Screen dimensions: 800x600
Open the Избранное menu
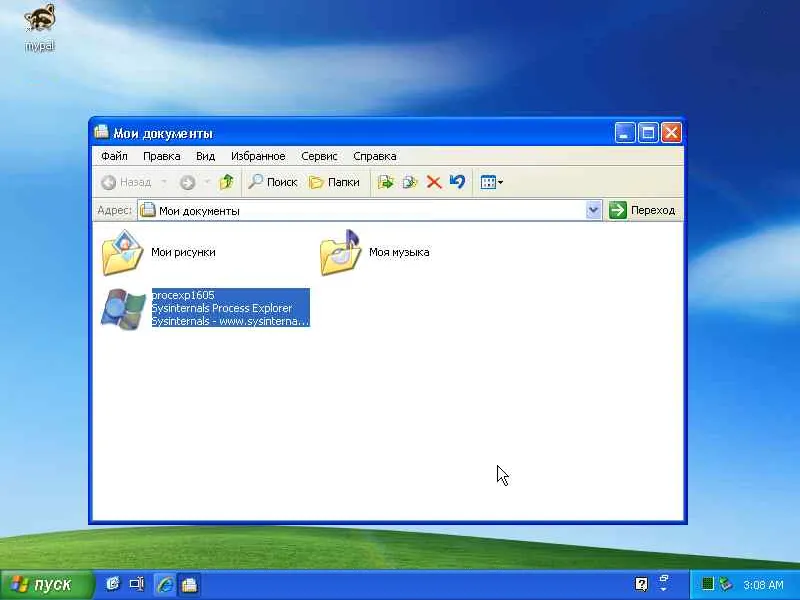point(258,156)
